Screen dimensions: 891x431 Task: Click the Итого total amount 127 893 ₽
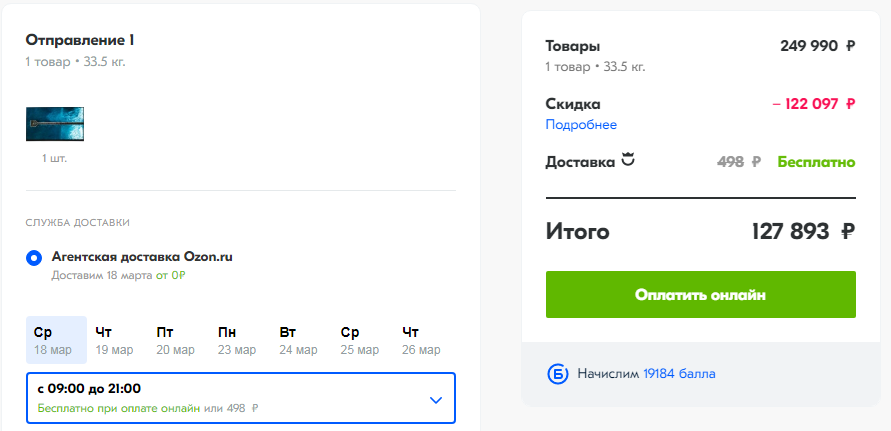tap(803, 232)
